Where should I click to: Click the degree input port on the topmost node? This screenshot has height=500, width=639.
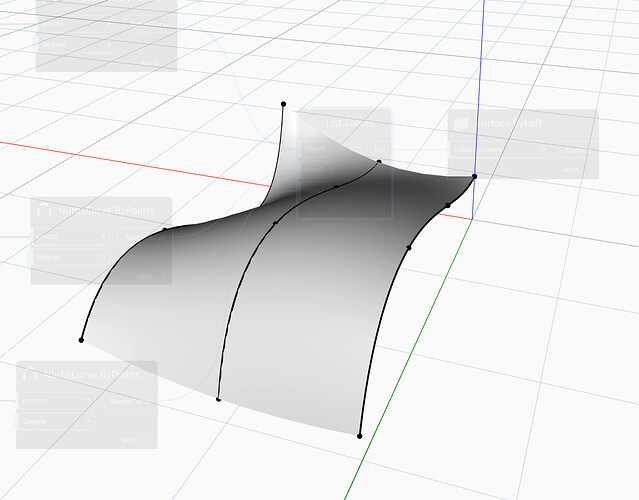click(76, 44)
